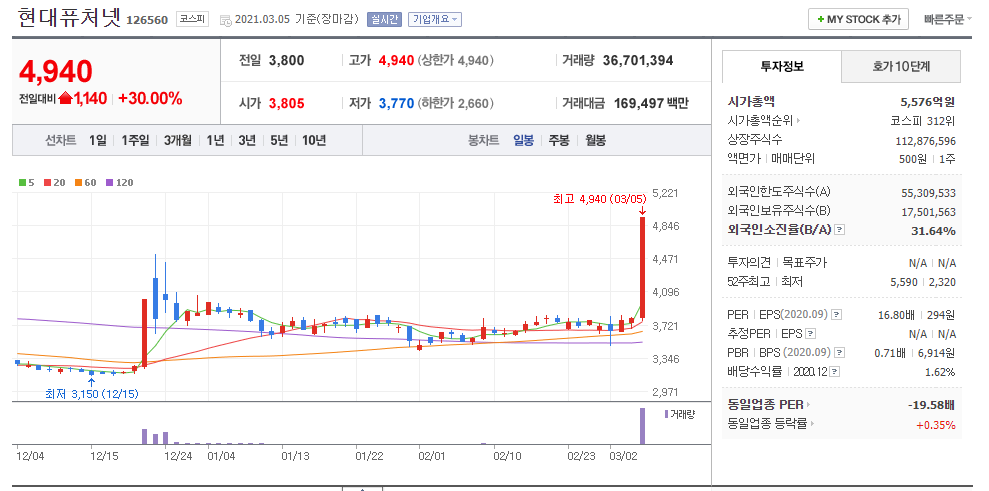Click the red up-arrow icon beside 1,140
Viewport: 989px width, 491px height.
[x=66, y=98]
